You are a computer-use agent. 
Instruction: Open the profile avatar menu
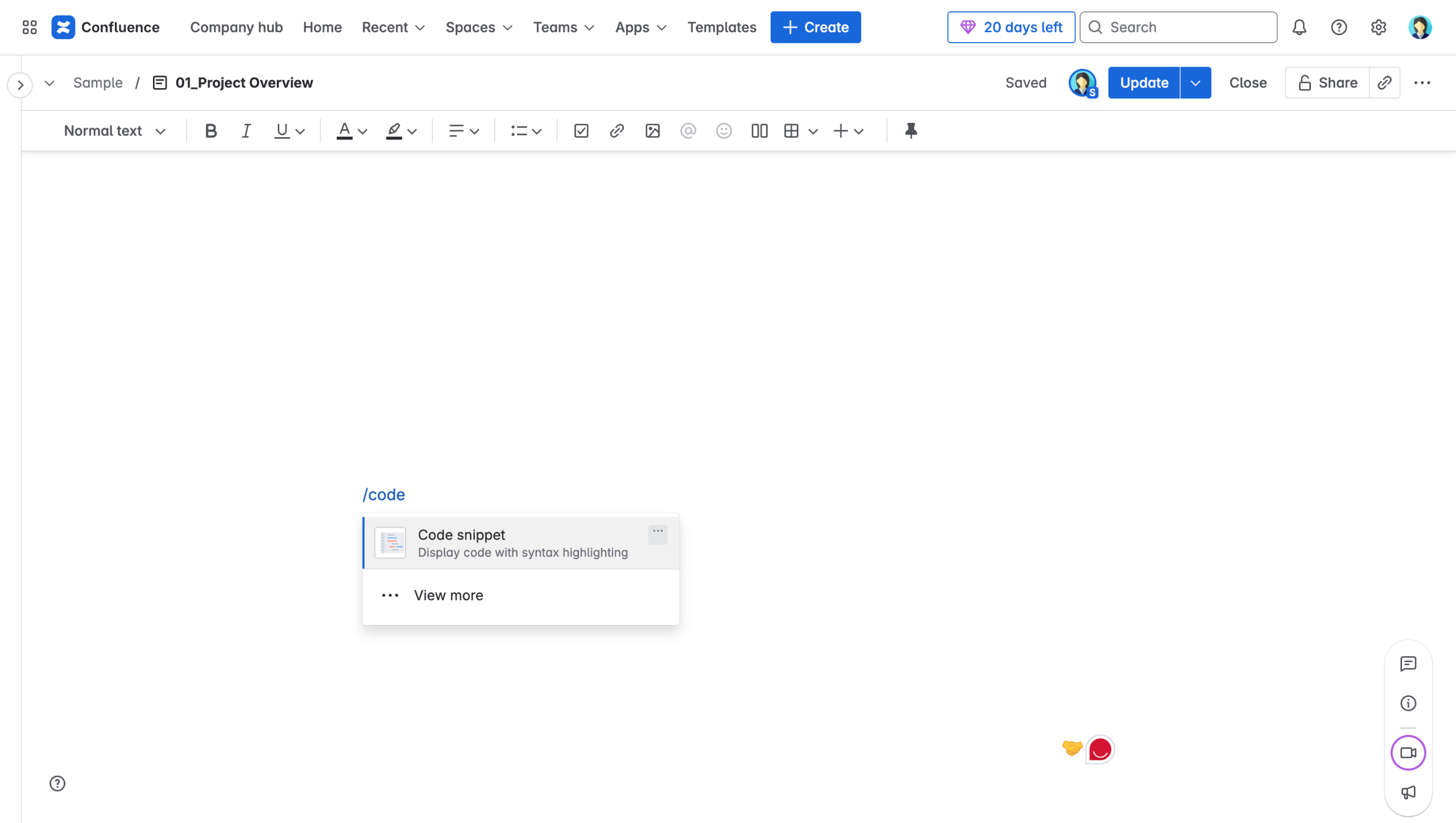[1420, 27]
